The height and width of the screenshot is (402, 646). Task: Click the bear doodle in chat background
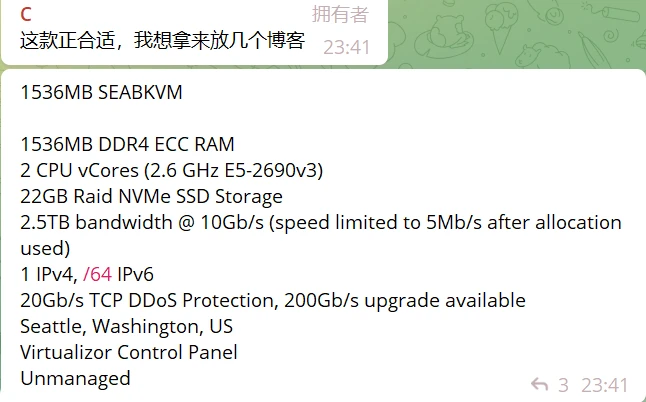click(x=445, y=37)
